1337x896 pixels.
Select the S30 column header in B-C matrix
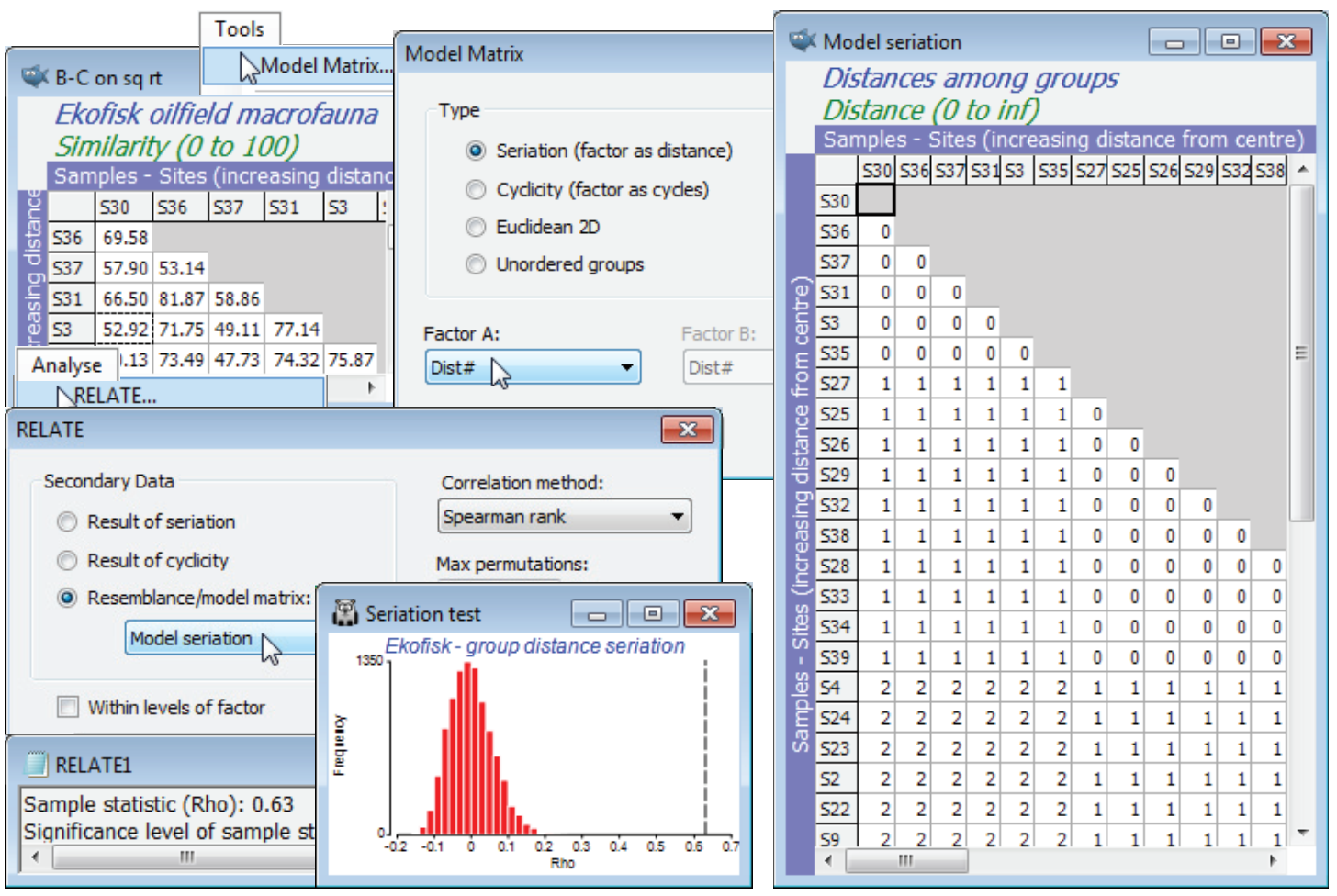click(x=124, y=207)
